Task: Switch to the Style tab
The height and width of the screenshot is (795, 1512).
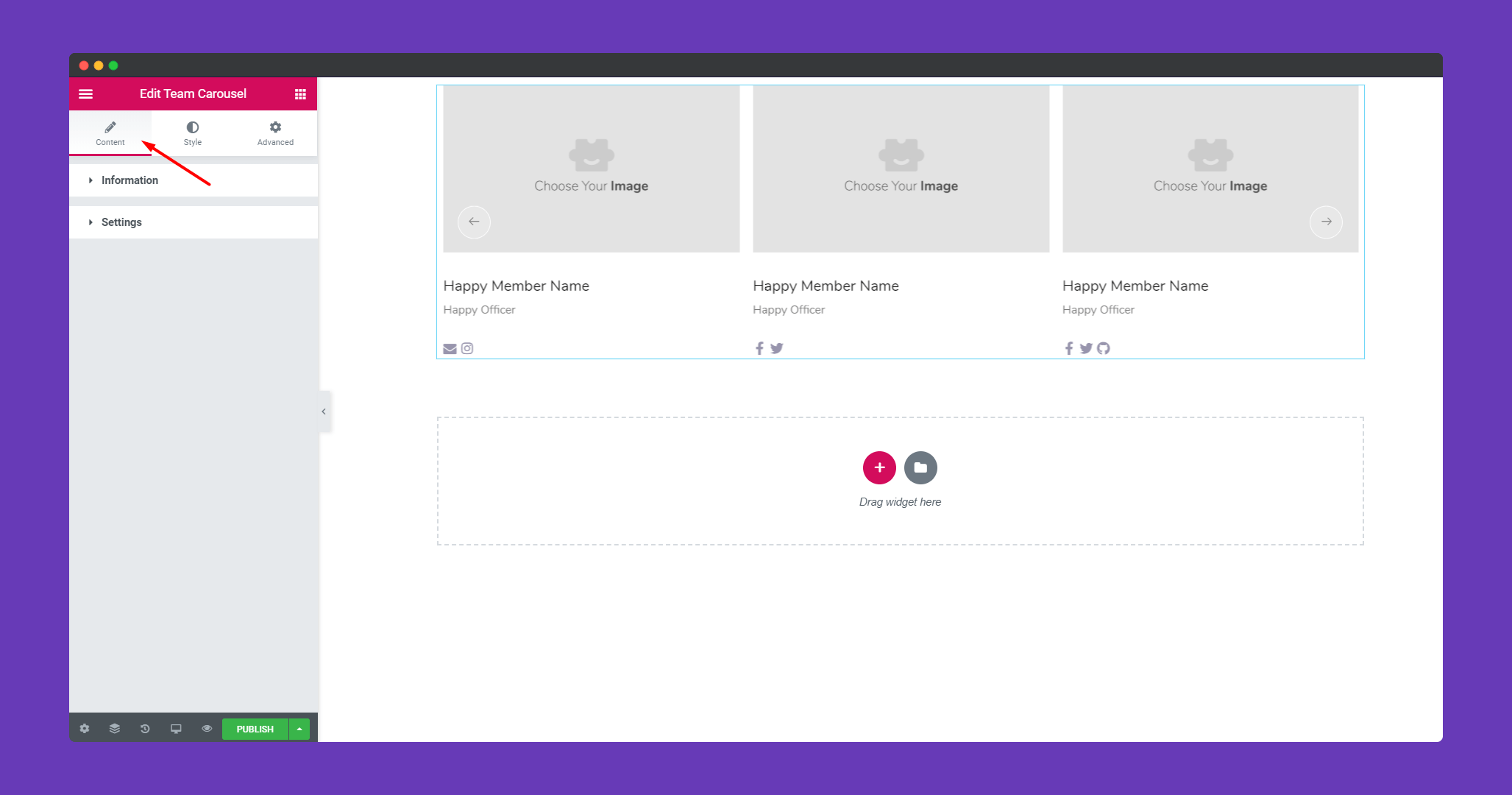Action: tap(193, 133)
